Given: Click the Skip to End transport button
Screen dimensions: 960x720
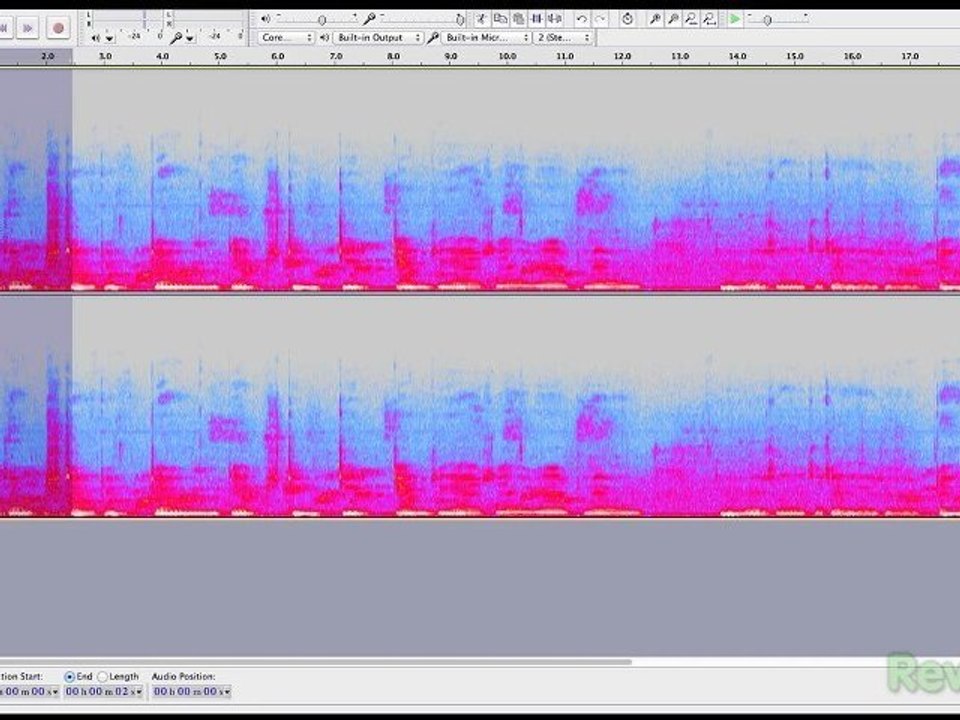Looking at the screenshot, I should [27, 28].
